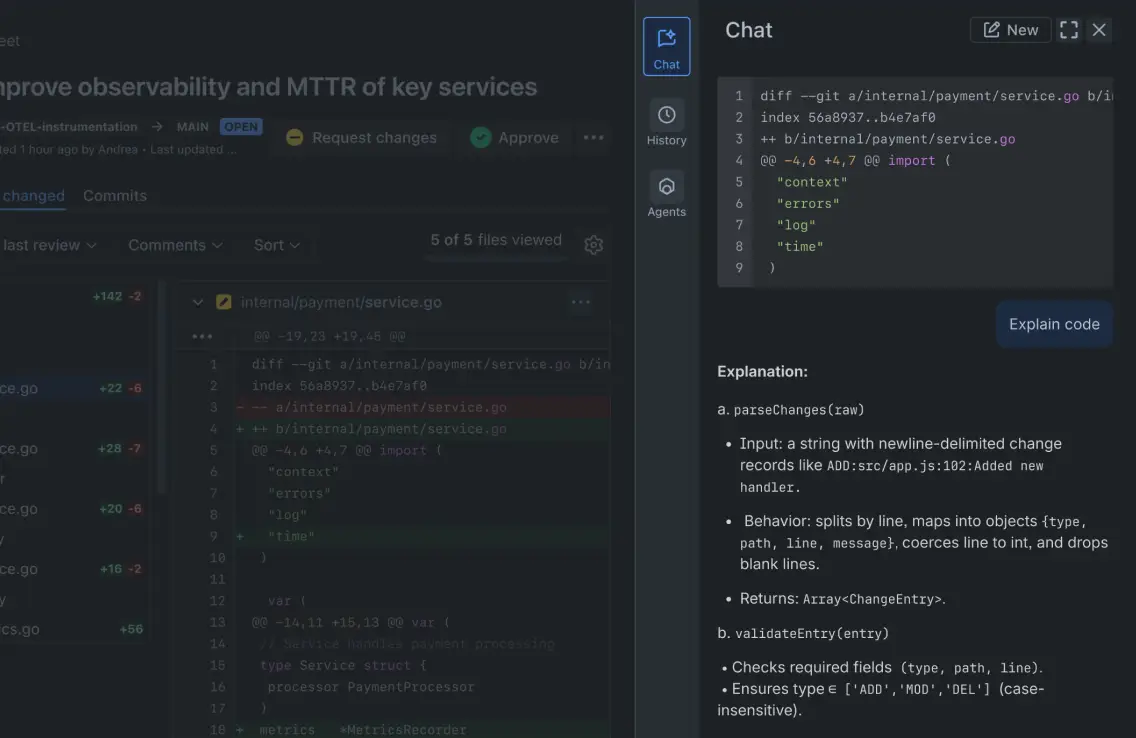Open the History panel
Screen dimensions: 1136x738
pos(666,124)
